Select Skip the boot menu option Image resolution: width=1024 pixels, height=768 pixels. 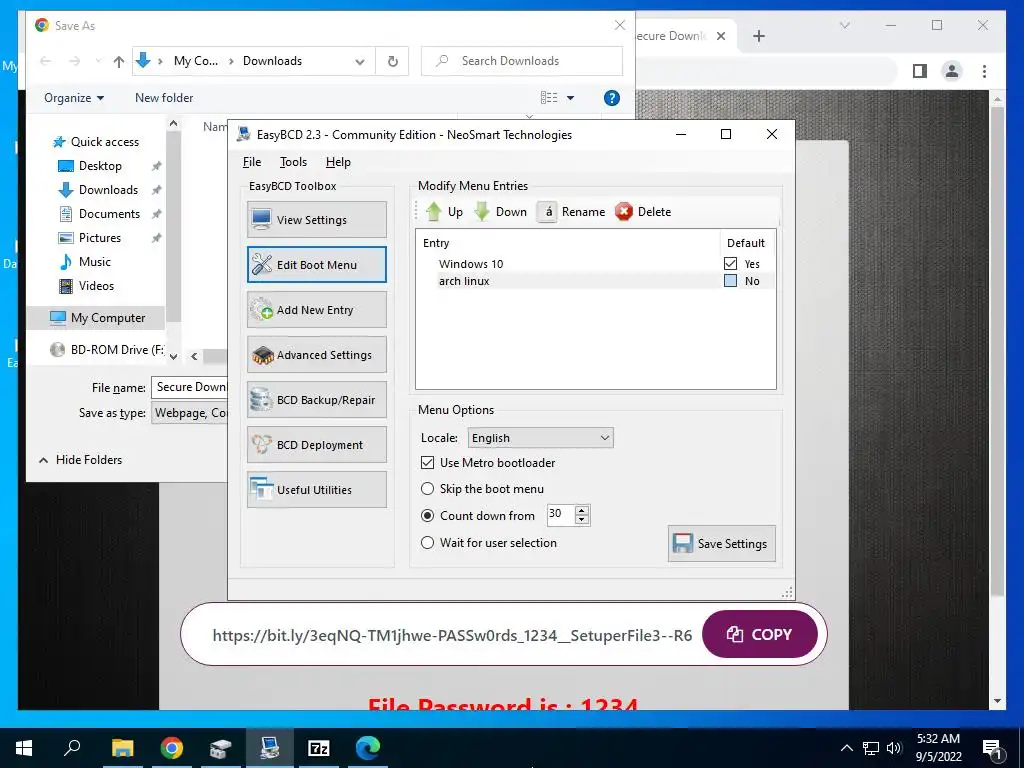427,488
